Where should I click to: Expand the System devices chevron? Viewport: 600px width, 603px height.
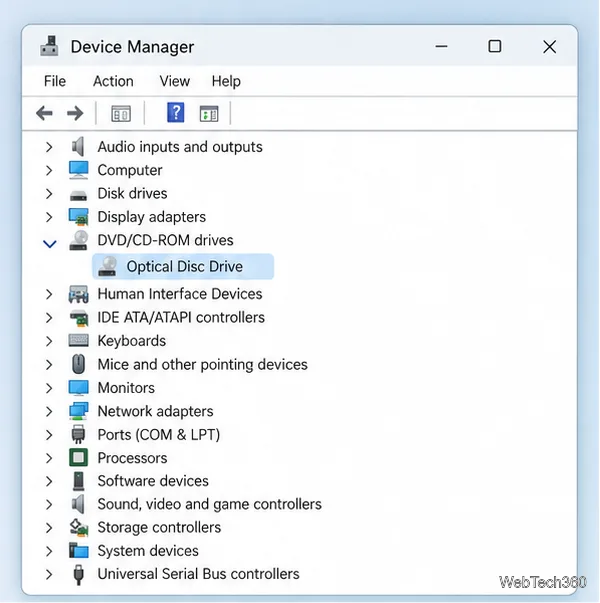click(49, 551)
